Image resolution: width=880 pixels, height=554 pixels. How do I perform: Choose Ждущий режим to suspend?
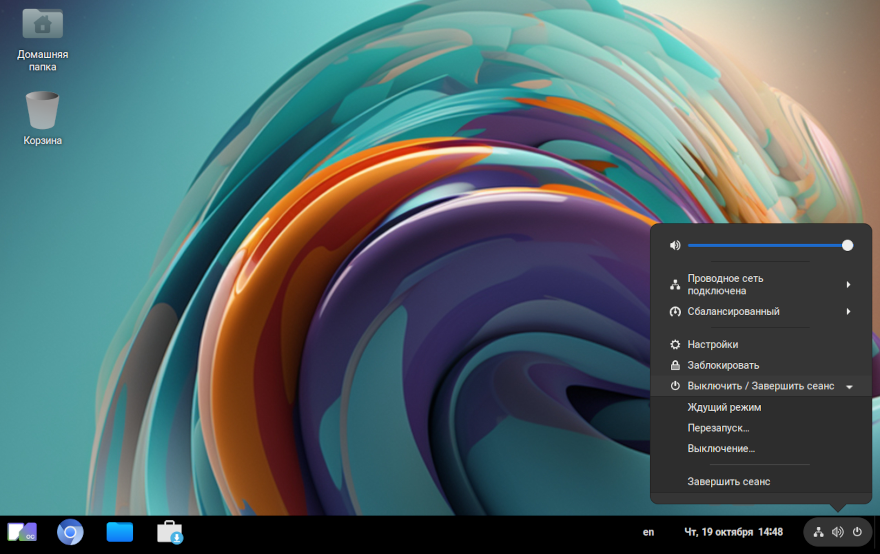724,407
